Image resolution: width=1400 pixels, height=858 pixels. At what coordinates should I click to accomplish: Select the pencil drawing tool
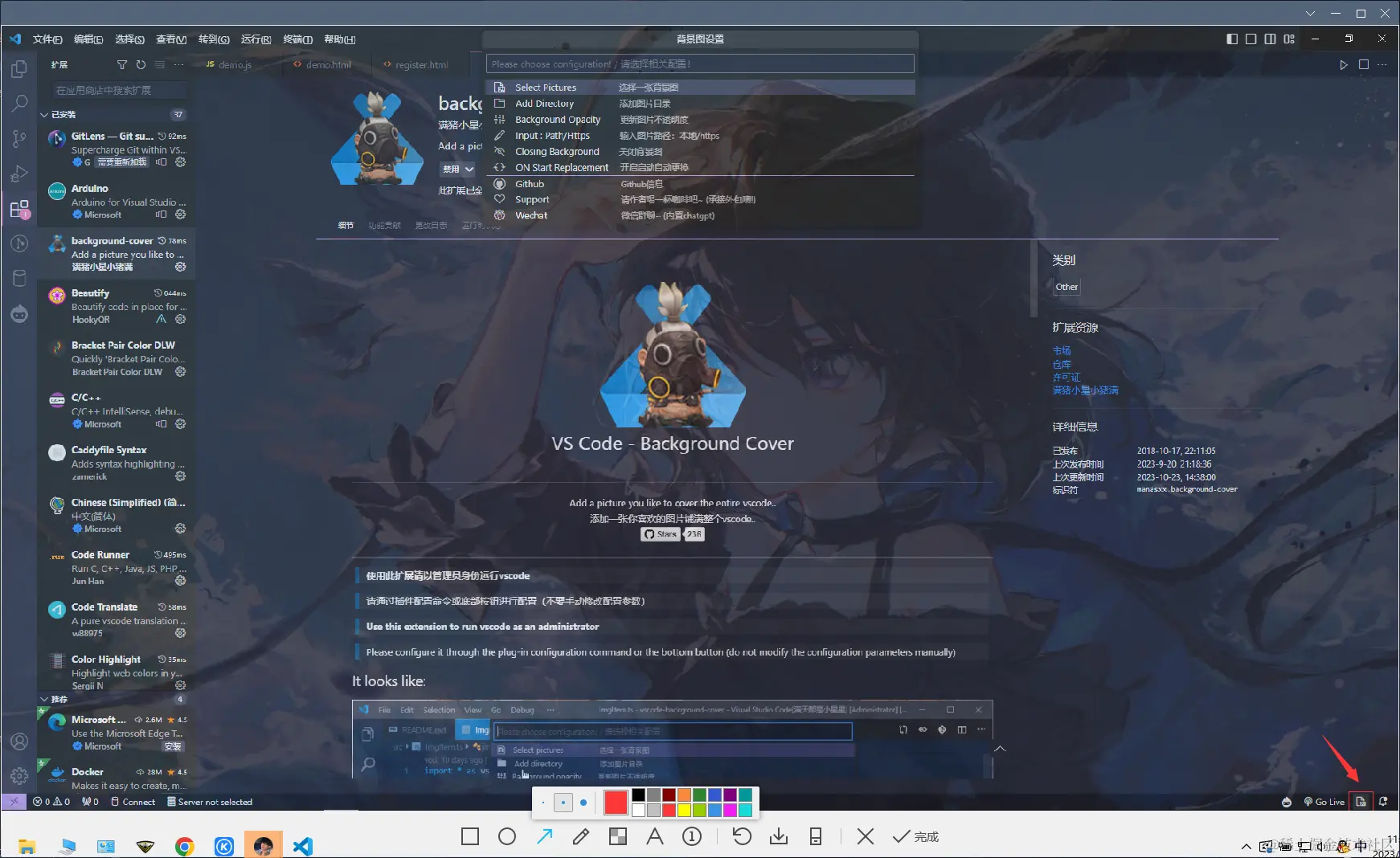point(581,836)
